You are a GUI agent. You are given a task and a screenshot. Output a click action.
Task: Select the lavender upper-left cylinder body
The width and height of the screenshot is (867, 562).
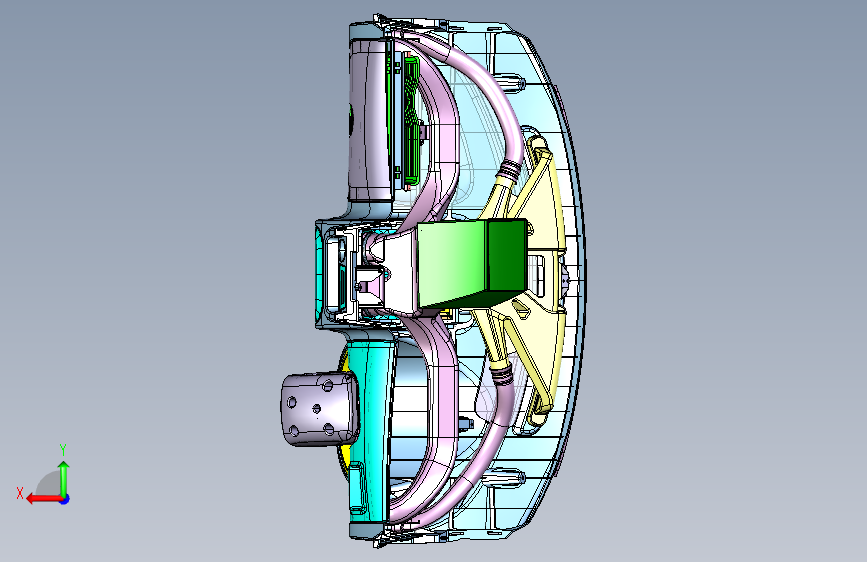369,119
